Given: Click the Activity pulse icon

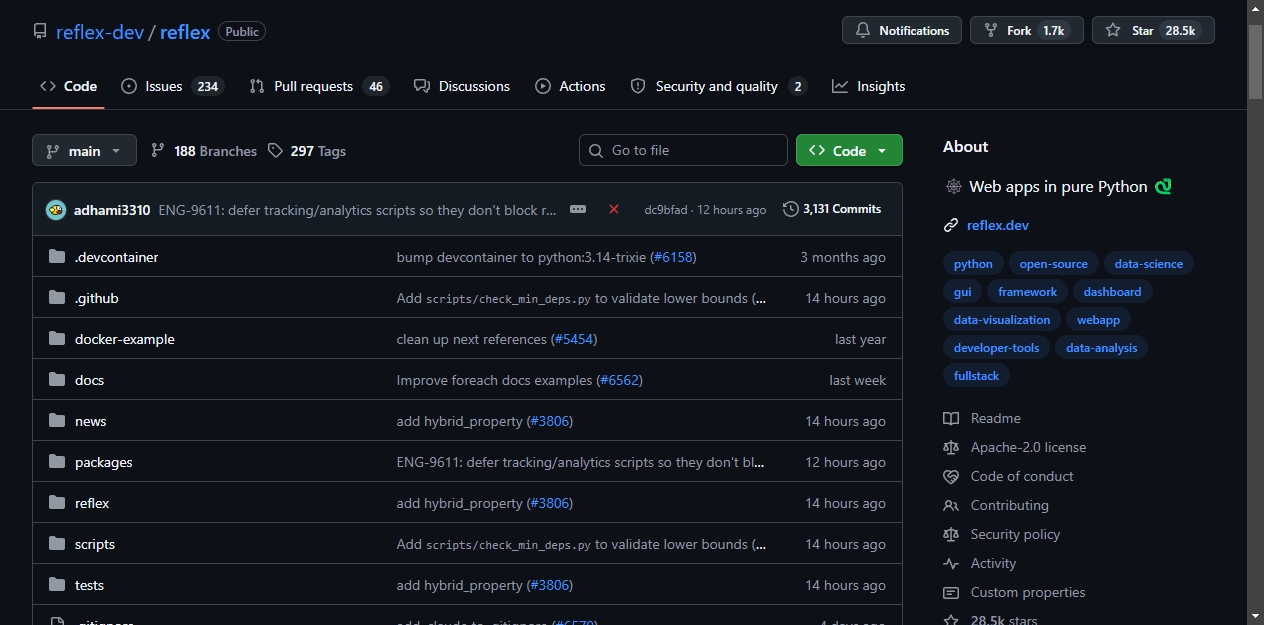Looking at the screenshot, I should click(951, 563).
